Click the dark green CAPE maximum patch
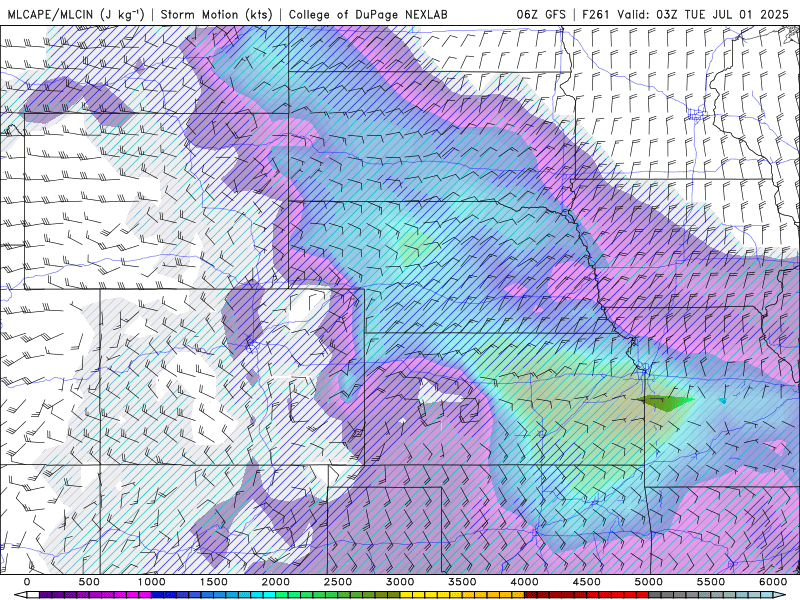 [664, 403]
